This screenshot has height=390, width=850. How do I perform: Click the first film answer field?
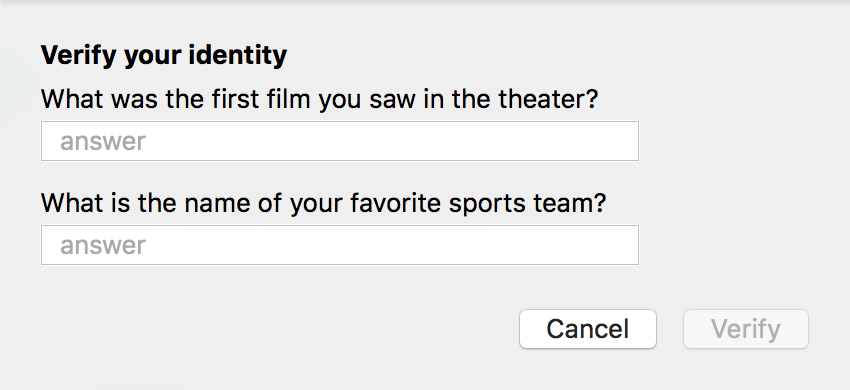[340, 141]
